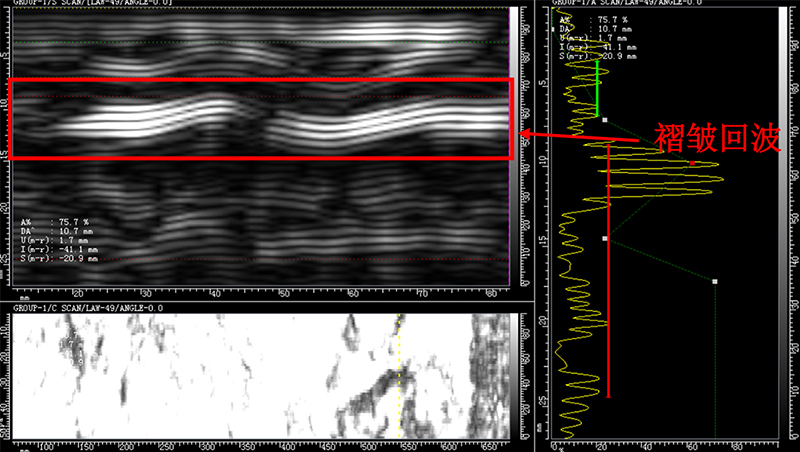Select the A% 75.7 % reading in A-scan
This screenshot has width=800, height=452.
[593, 20]
